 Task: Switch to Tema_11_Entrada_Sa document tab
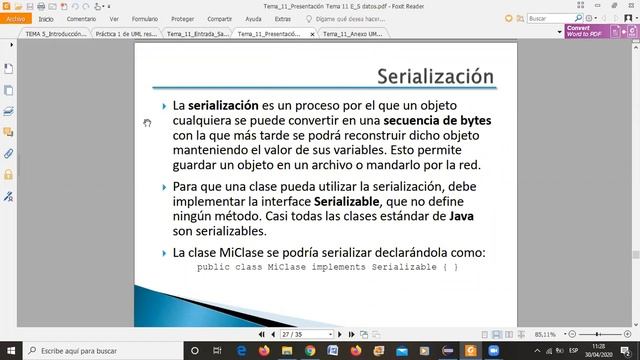coord(197,34)
